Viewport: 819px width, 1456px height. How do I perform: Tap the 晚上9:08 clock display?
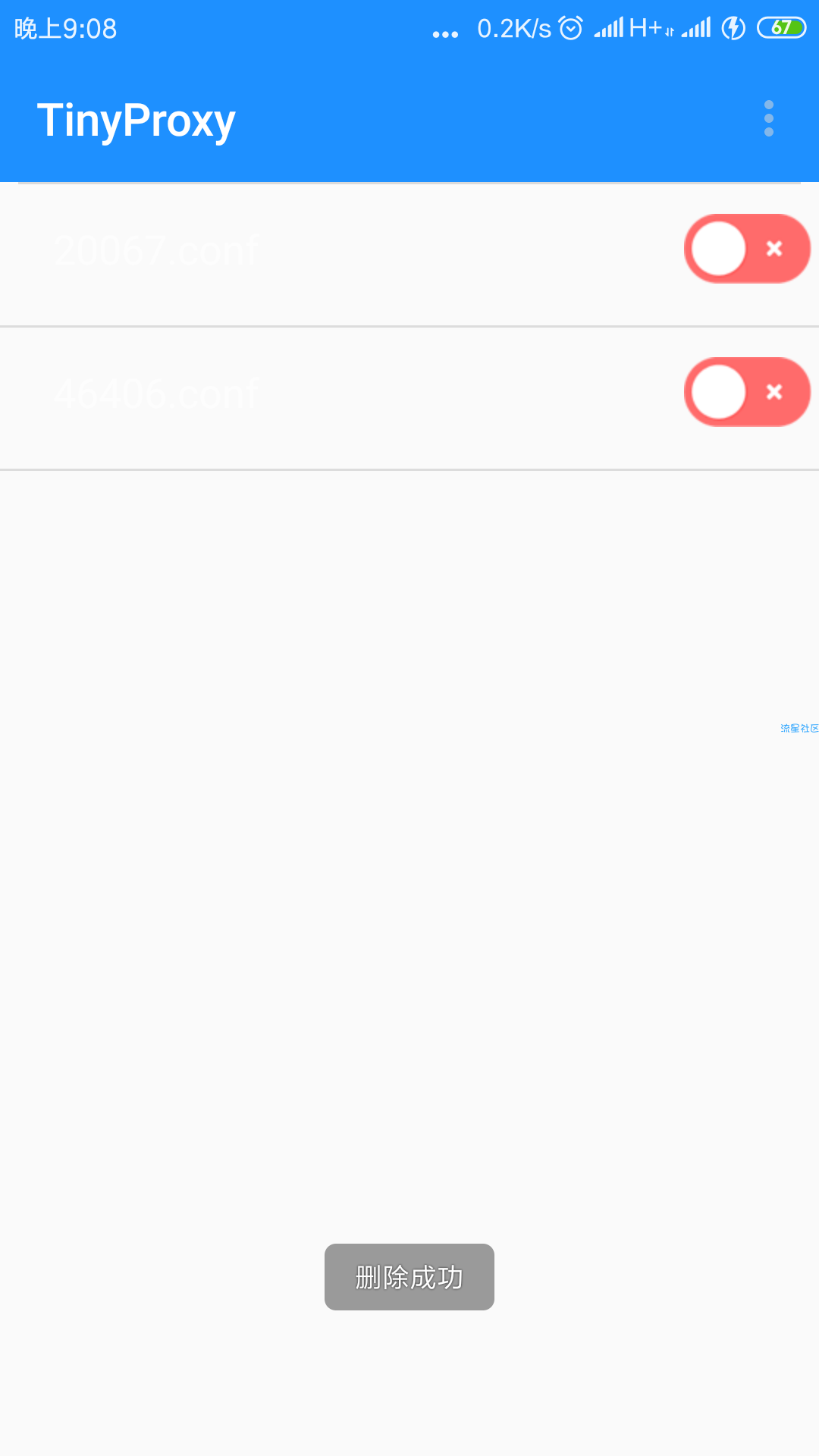pos(66,29)
